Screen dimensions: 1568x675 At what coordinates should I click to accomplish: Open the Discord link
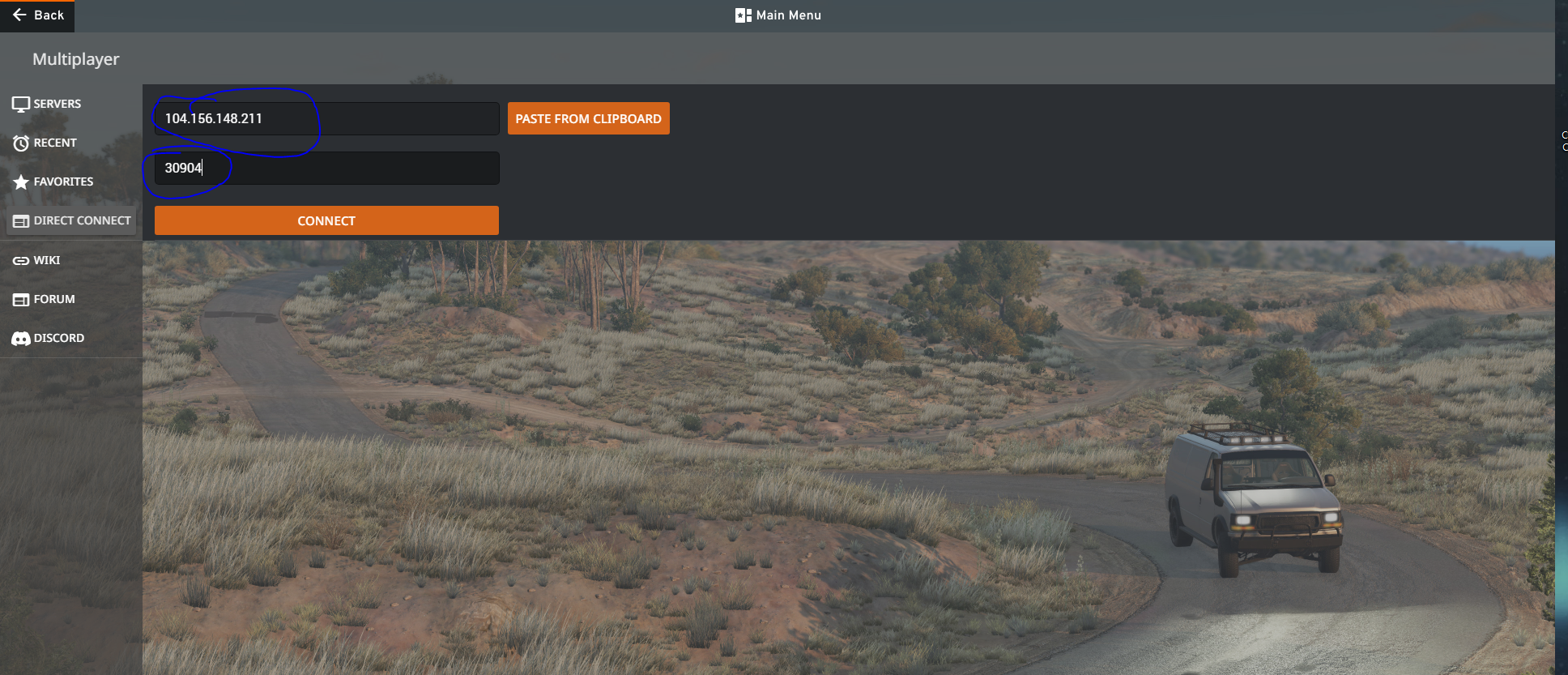point(59,338)
